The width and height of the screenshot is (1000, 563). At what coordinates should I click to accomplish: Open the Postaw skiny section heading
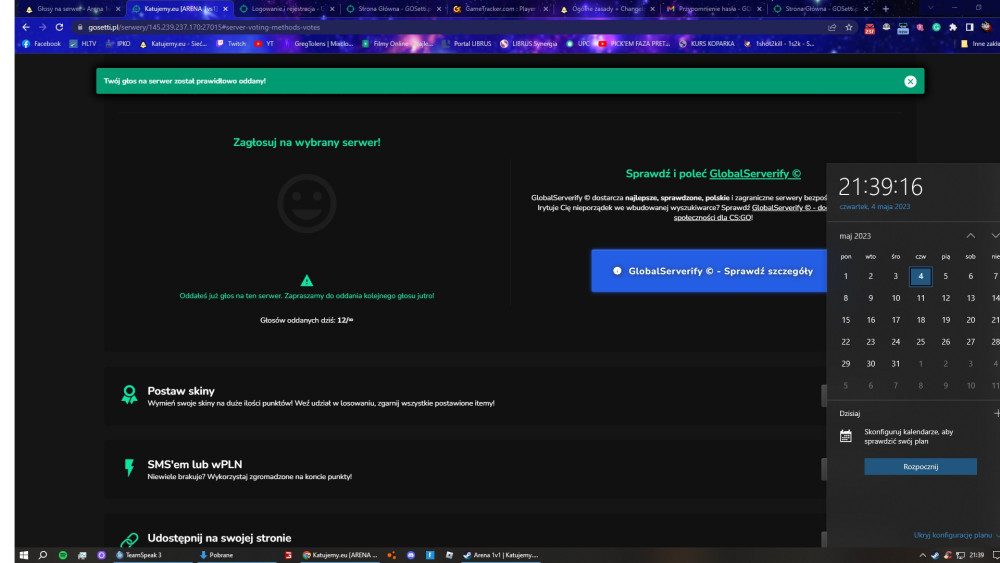[x=181, y=391]
